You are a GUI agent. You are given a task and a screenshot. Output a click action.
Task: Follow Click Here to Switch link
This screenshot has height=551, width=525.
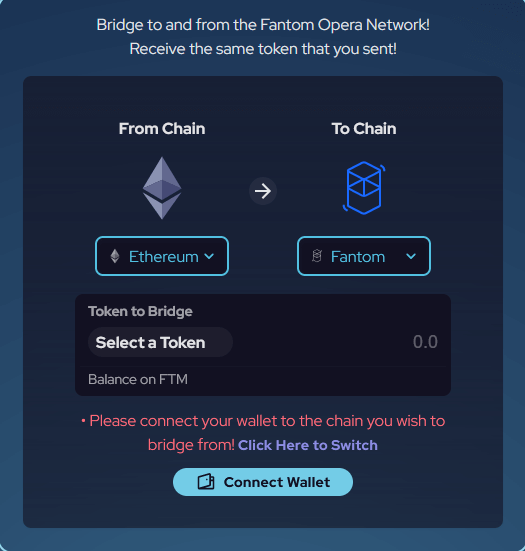point(308,445)
